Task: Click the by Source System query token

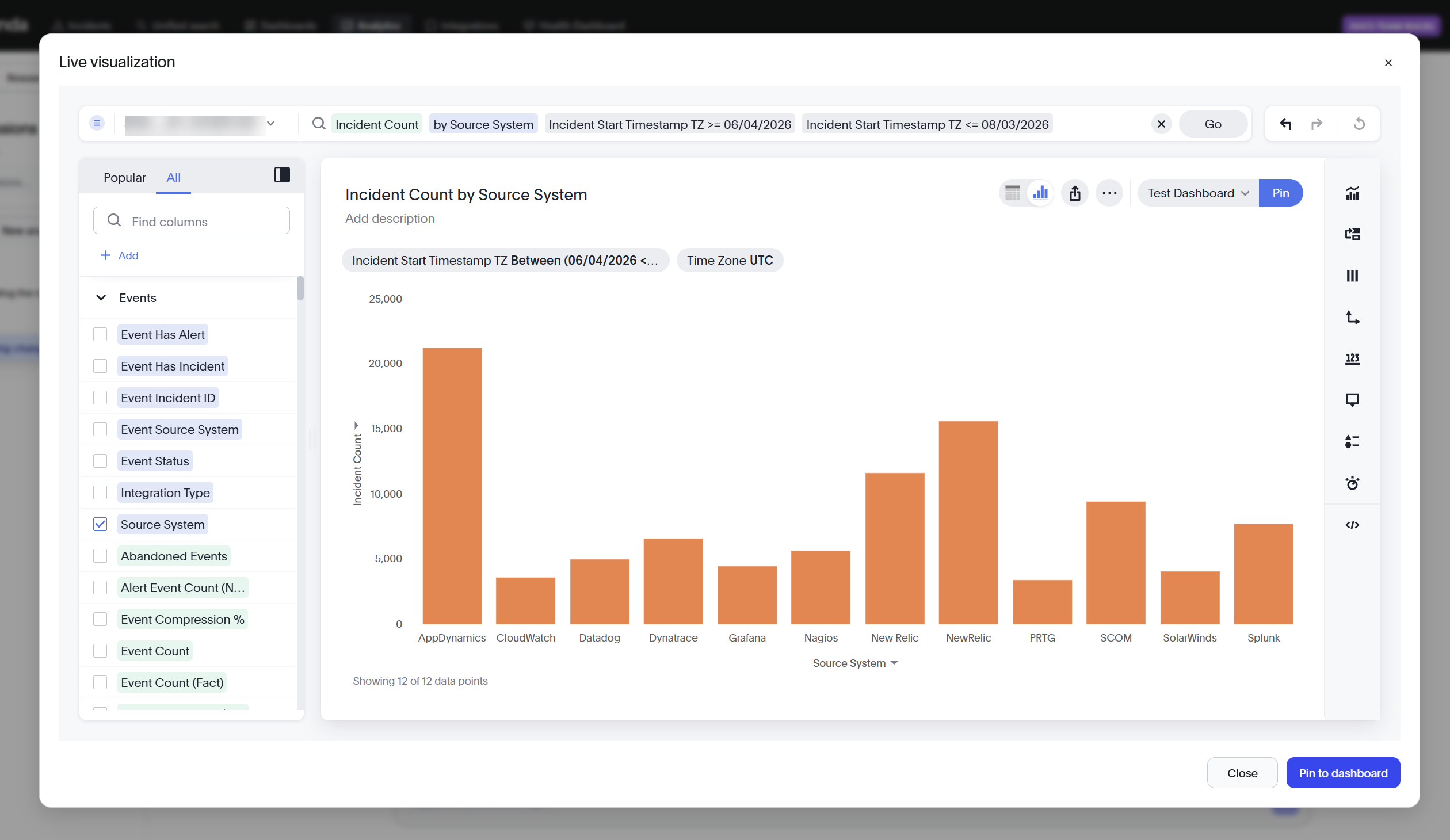Action: click(483, 124)
